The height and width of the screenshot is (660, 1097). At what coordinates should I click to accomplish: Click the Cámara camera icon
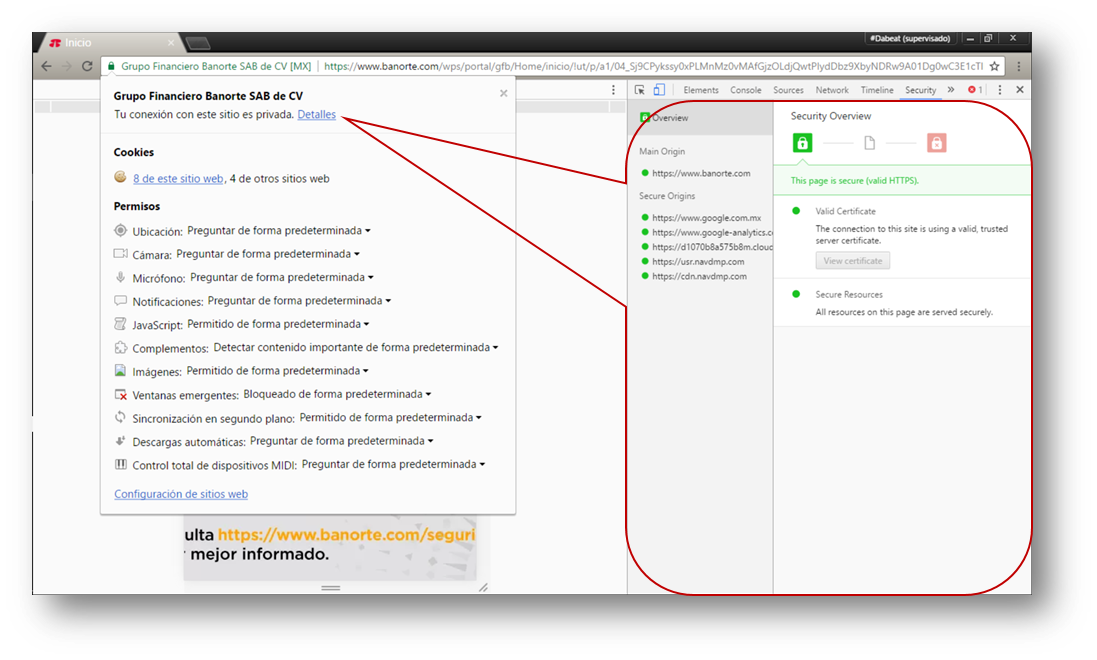click(120, 253)
